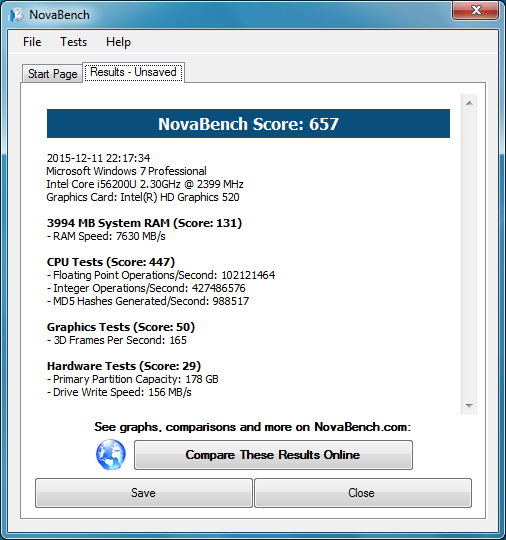Click the Intel Core i56200U CPU line
Viewport: 506px width, 540px height.
coord(145,184)
